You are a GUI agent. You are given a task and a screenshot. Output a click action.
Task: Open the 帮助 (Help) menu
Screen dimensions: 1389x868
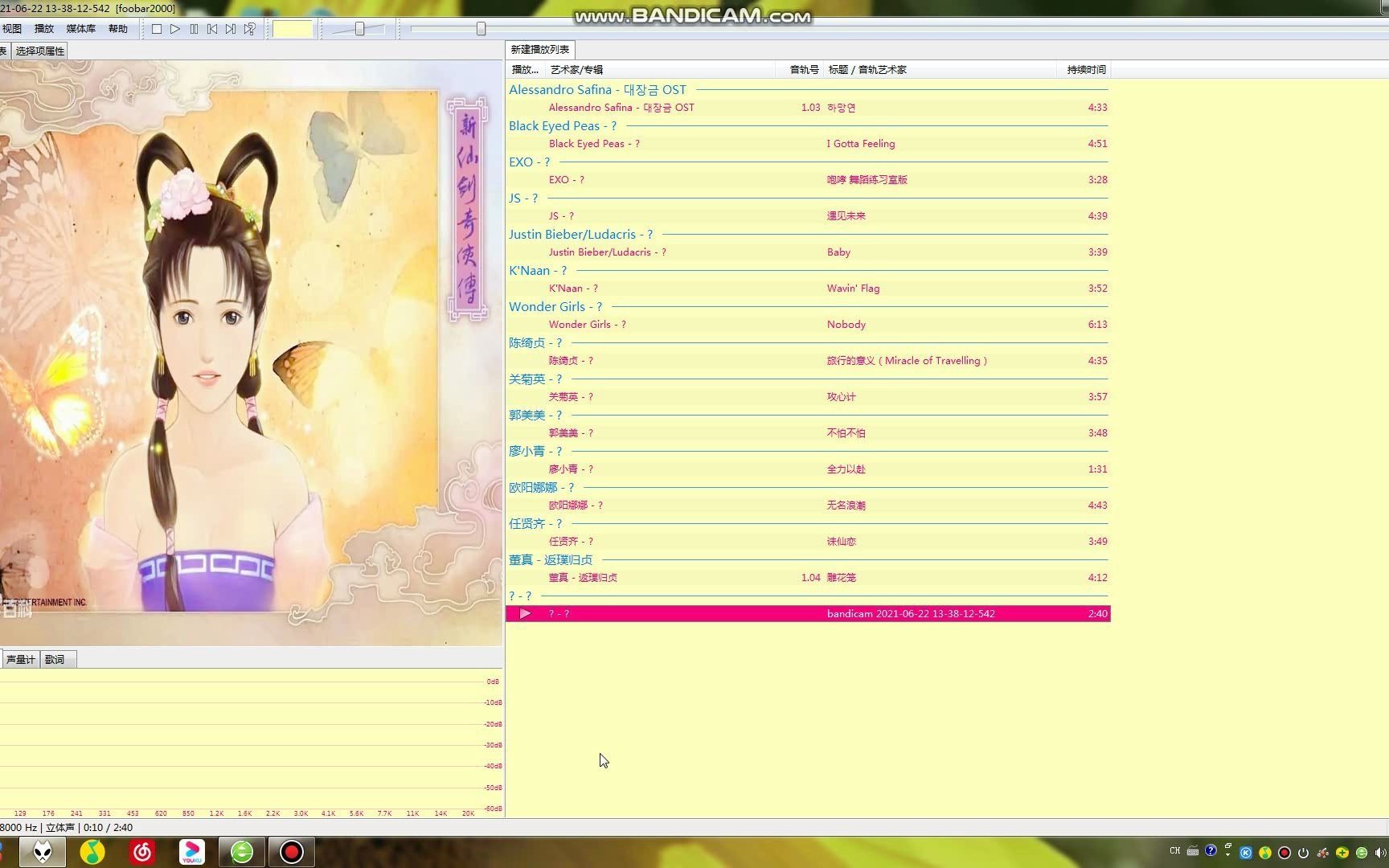118,29
